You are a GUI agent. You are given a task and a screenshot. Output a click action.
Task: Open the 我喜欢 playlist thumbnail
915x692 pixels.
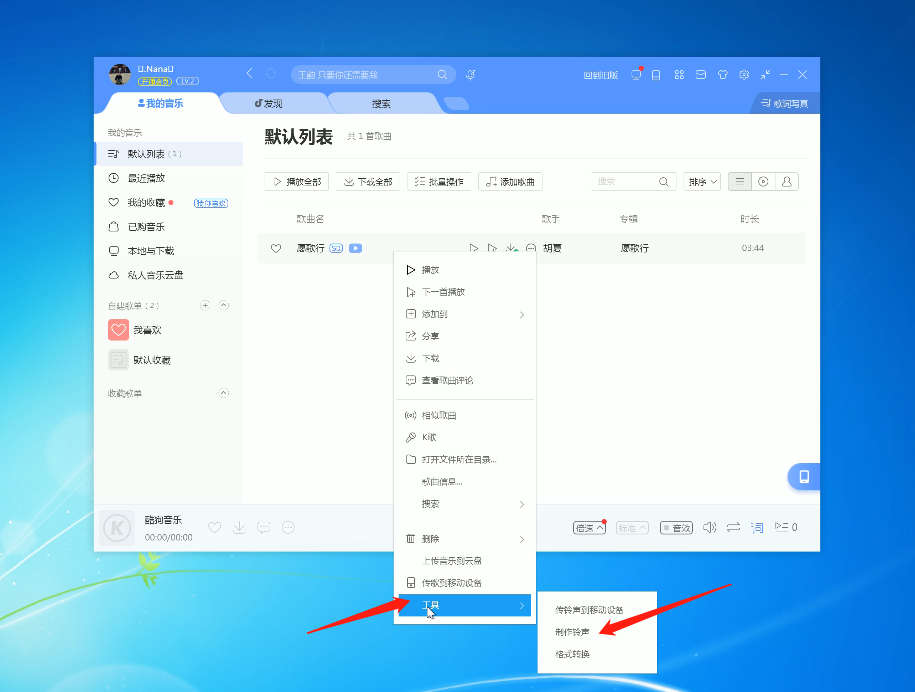click(x=118, y=330)
